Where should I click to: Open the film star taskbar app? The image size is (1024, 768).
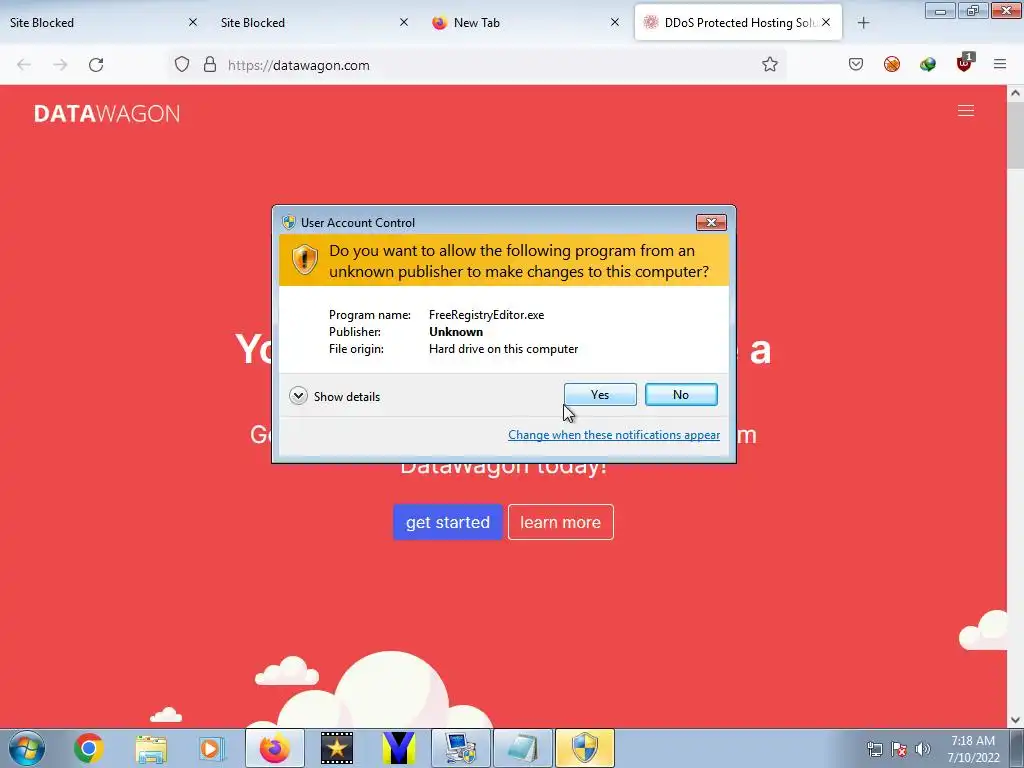coord(337,748)
